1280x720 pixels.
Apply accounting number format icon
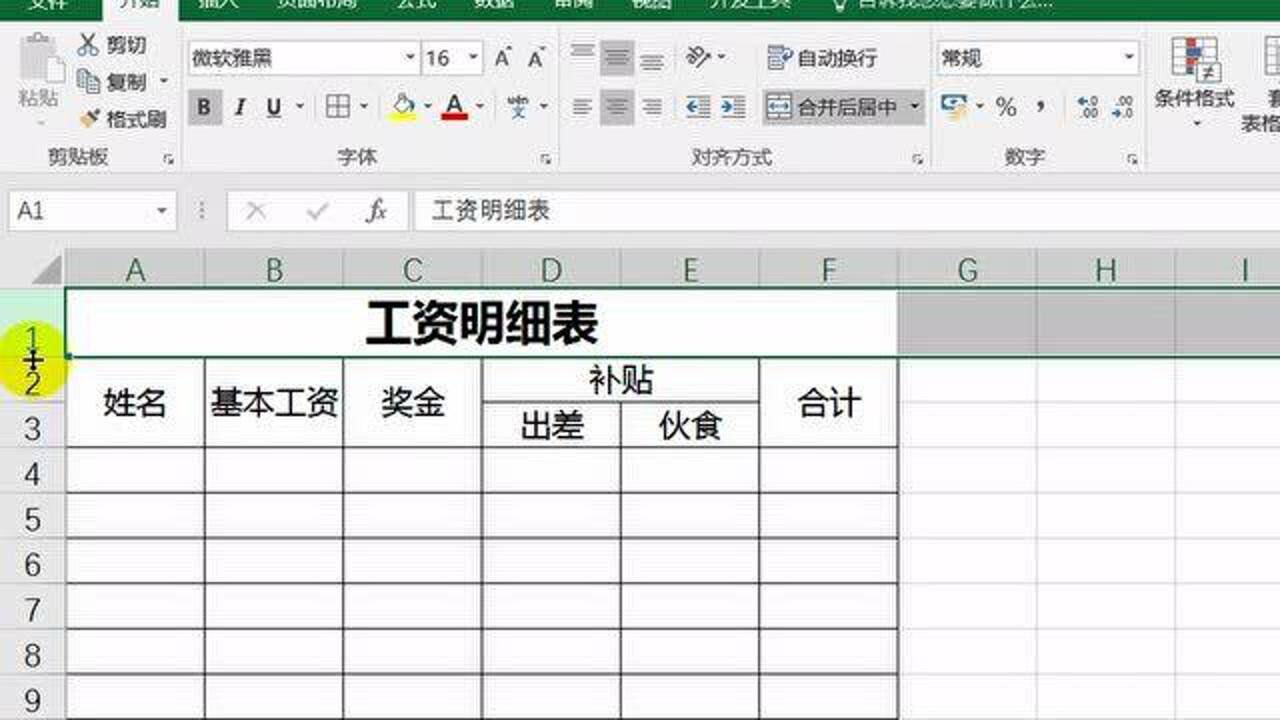coord(954,106)
